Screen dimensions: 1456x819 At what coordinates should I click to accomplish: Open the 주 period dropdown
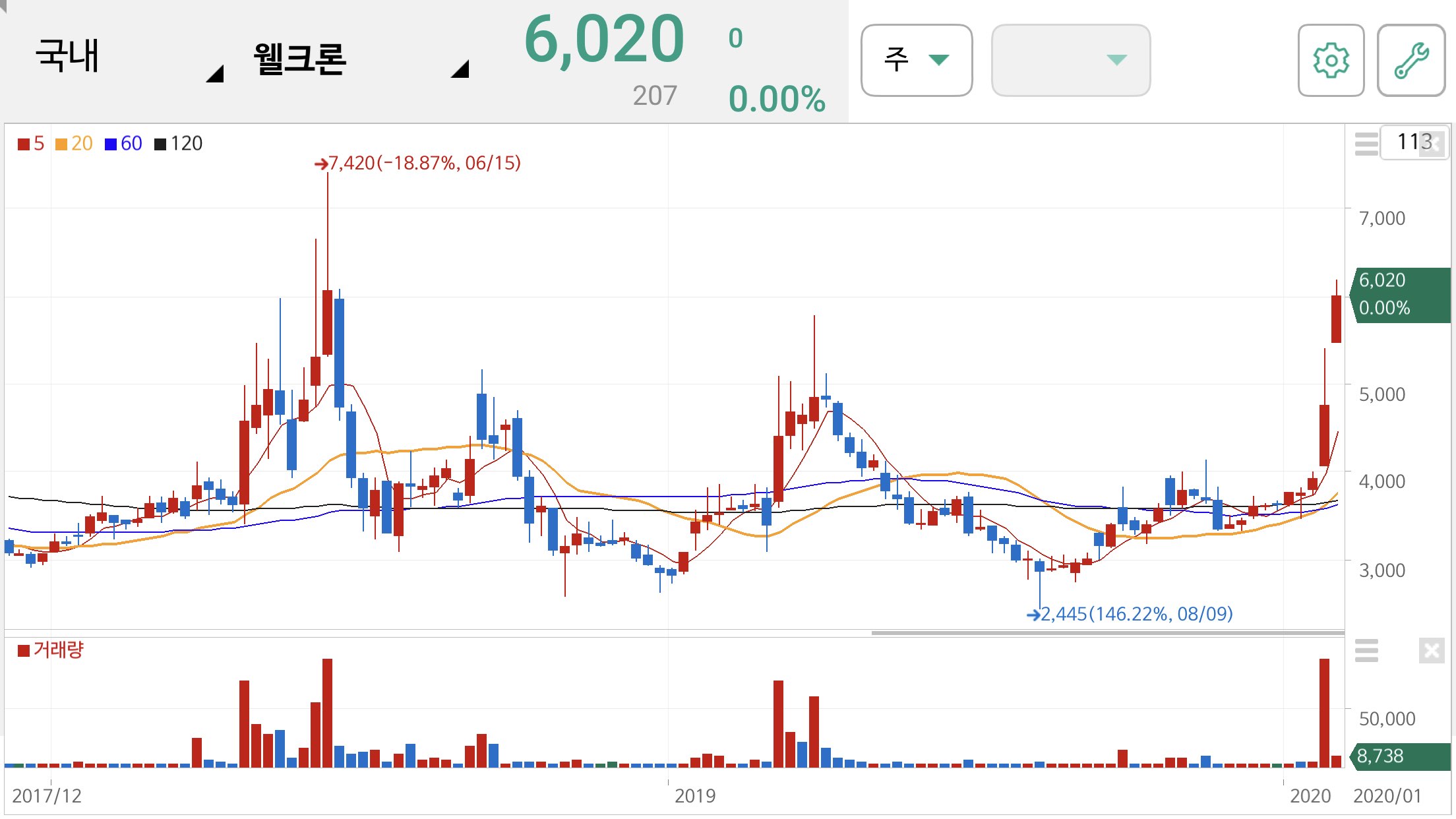917,61
